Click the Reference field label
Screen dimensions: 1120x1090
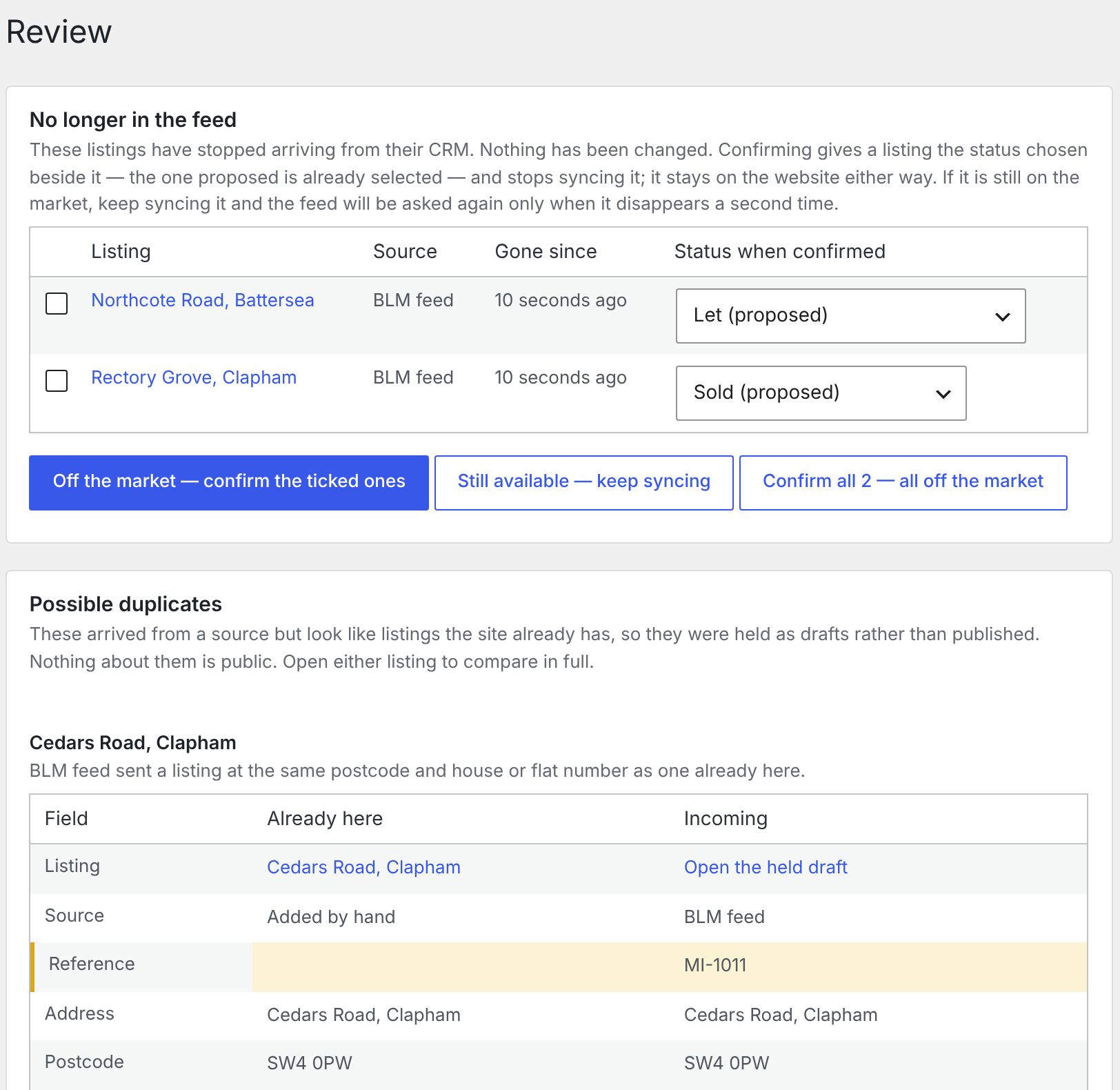pos(92,964)
